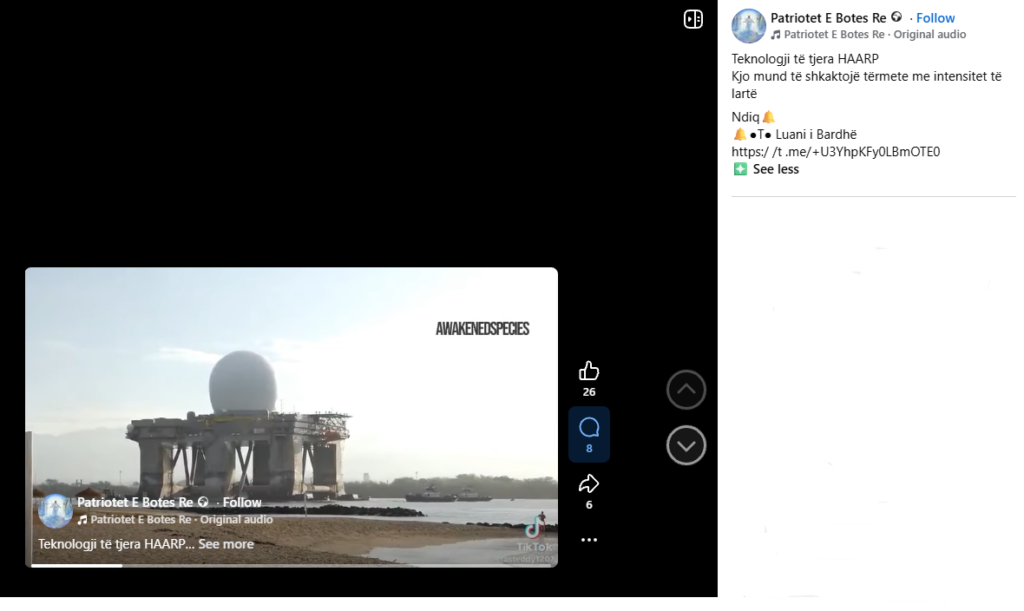Open the Original audio link on video overlay
Screen dimensions: 1024x611
[234, 520]
